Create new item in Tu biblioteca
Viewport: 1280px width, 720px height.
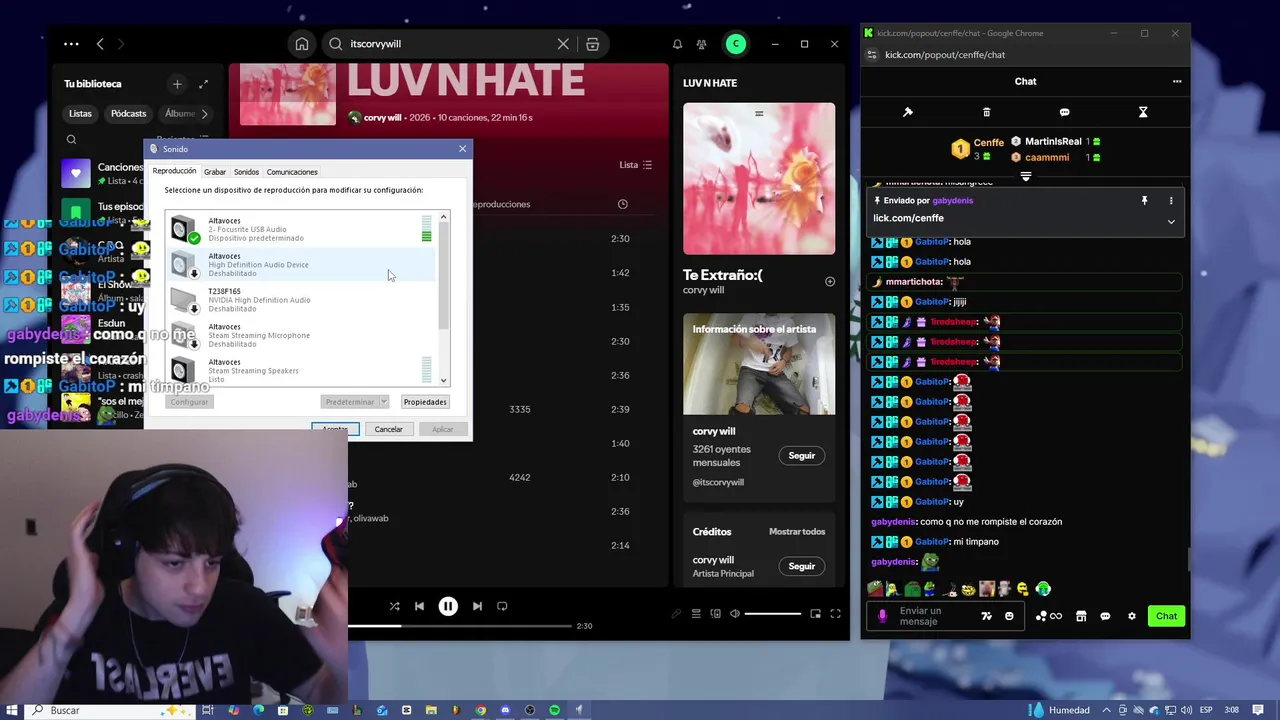(177, 84)
